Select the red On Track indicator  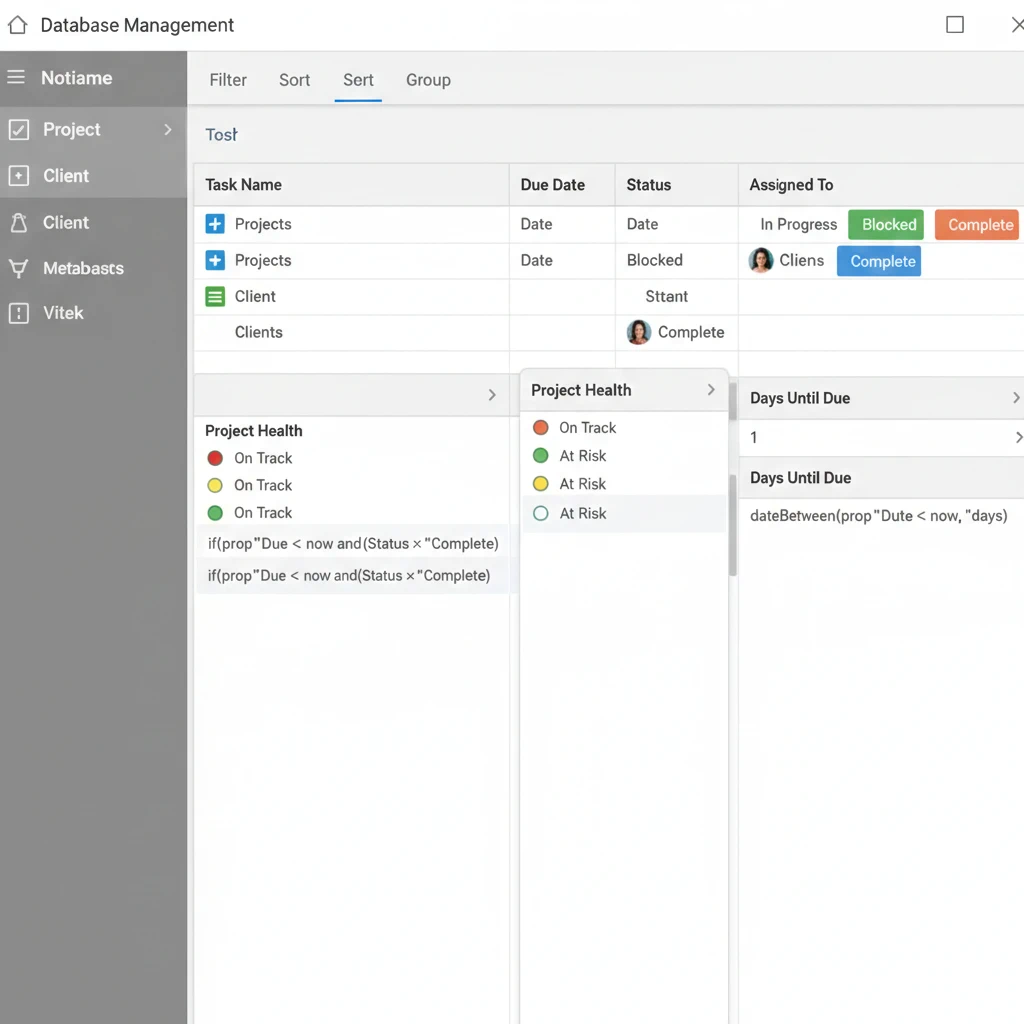541,427
